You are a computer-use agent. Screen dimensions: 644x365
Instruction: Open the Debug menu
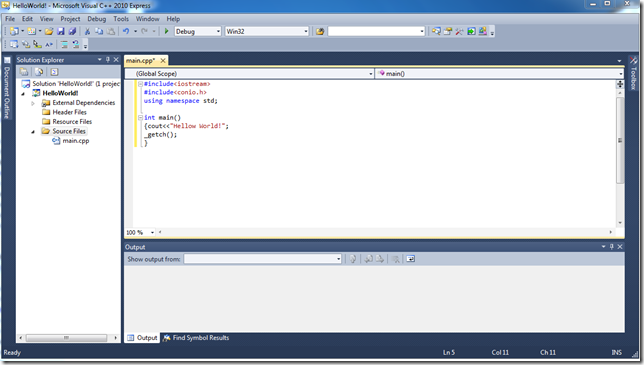(97, 19)
